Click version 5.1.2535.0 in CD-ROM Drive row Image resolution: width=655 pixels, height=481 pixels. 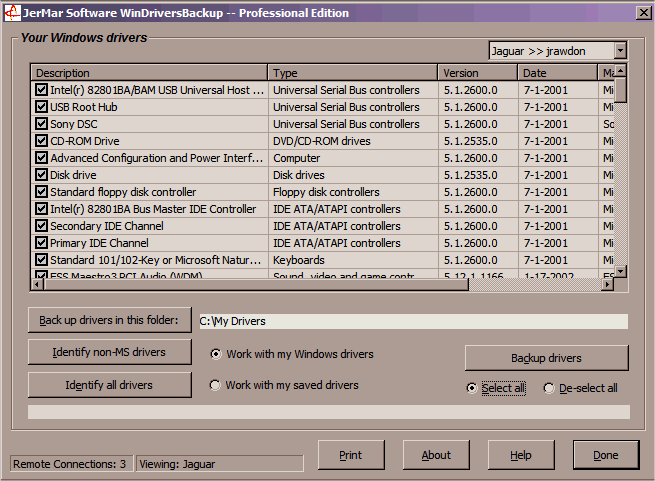click(x=471, y=141)
